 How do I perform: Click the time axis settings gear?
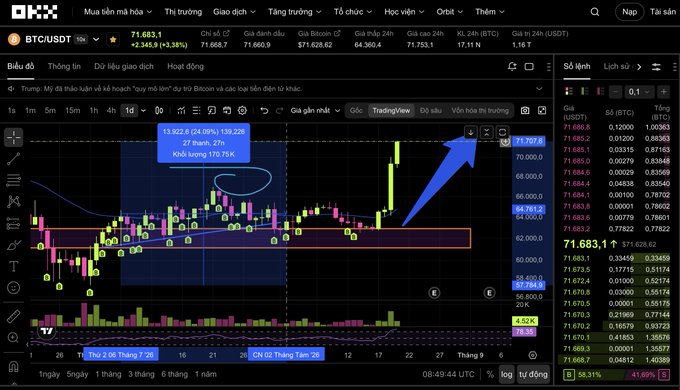click(533, 355)
